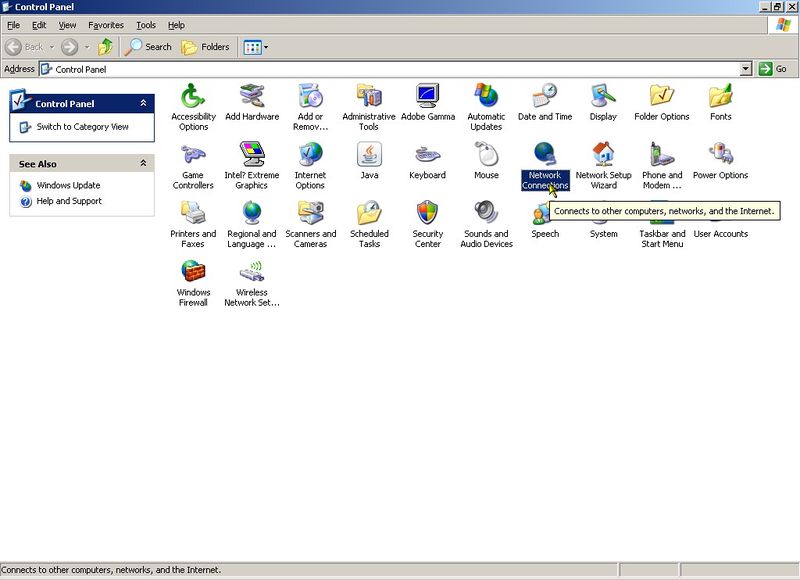This screenshot has height=580, width=800.
Task: Open the Favorites menu
Action: click(x=106, y=25)
